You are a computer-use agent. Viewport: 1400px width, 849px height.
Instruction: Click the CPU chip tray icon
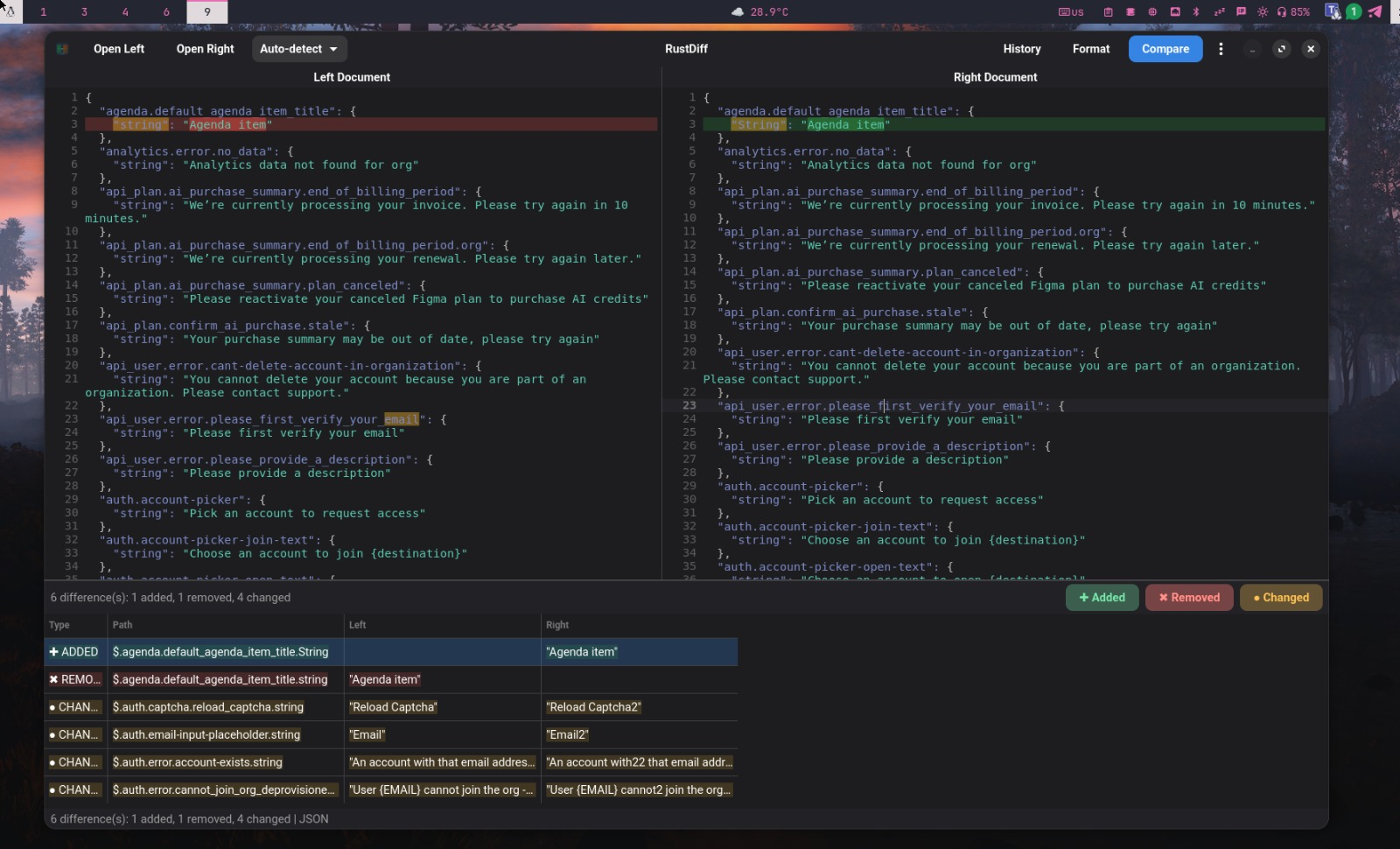tap(1152, 11)
